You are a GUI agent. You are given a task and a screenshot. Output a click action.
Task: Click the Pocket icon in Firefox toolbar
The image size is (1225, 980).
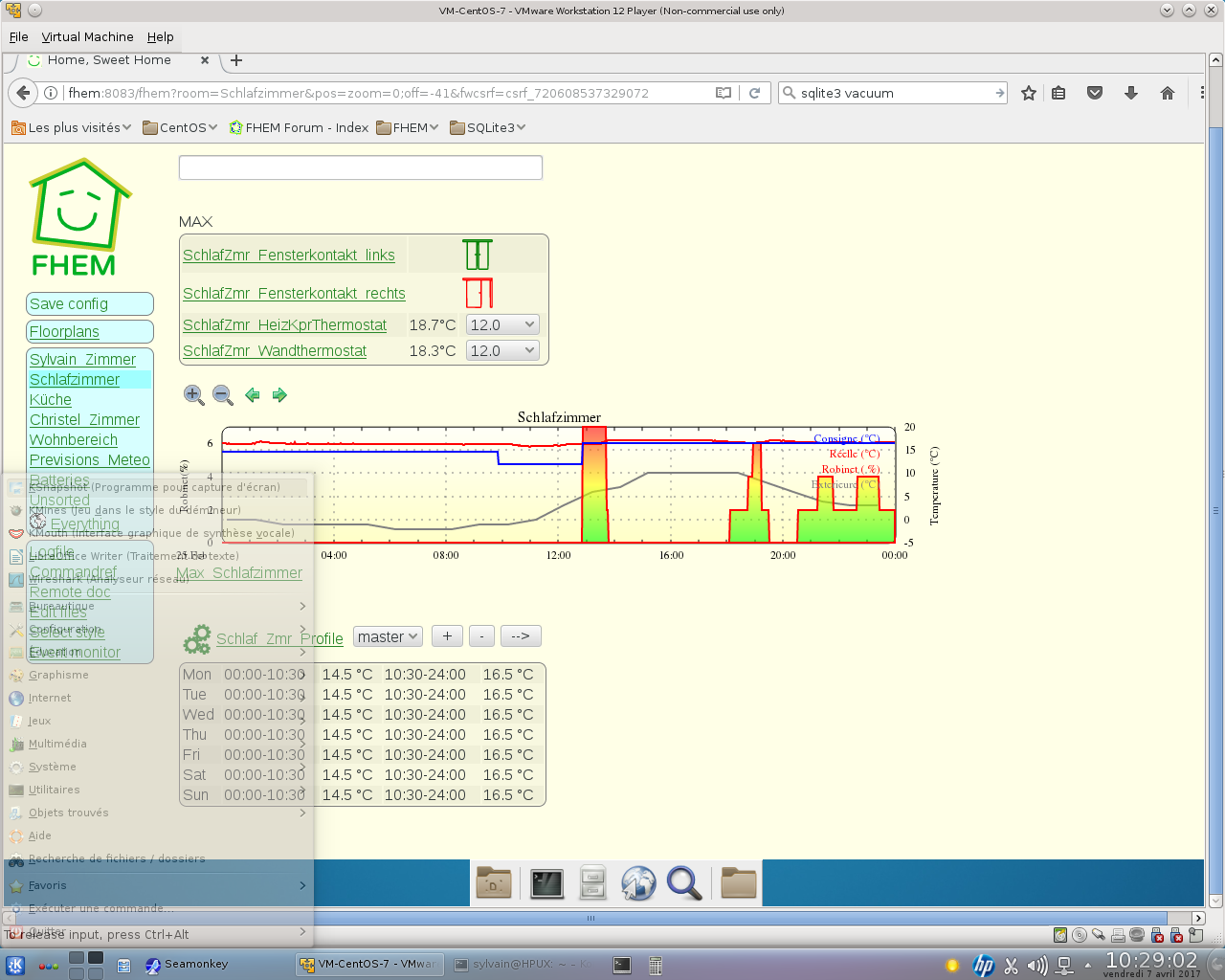1095,93
